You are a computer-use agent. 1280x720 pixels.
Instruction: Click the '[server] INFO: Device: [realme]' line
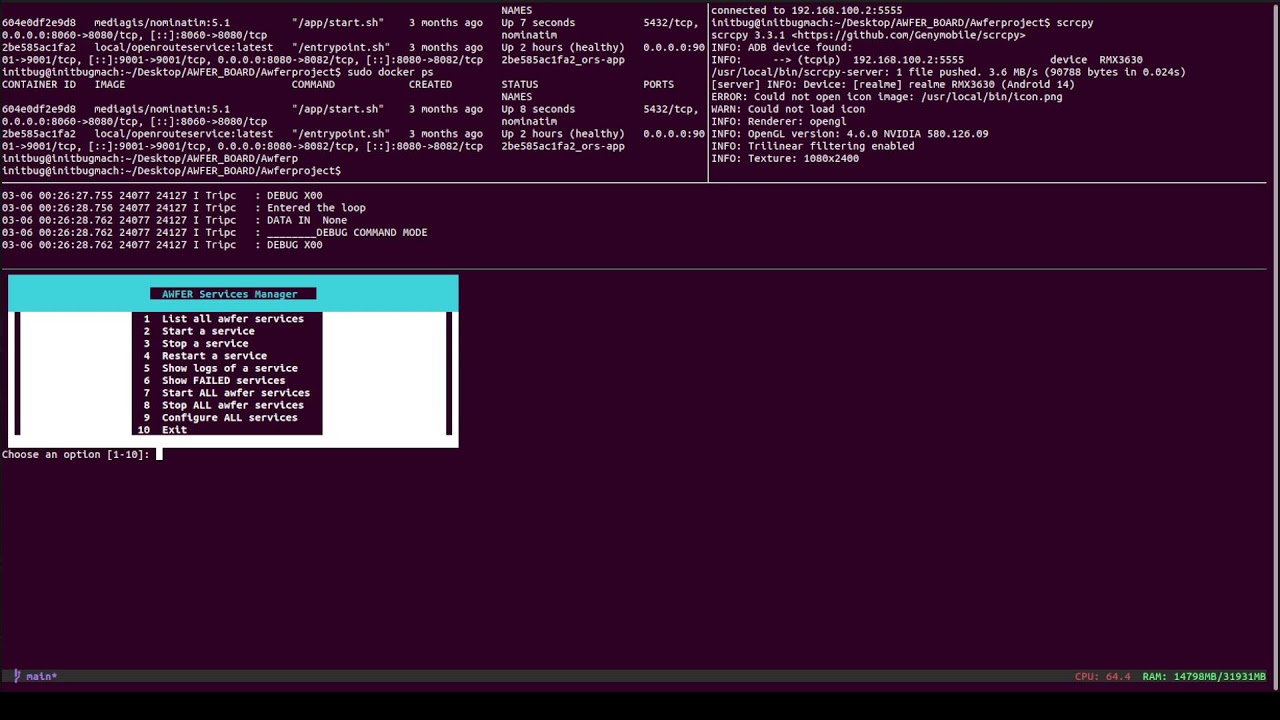[893, 84]
